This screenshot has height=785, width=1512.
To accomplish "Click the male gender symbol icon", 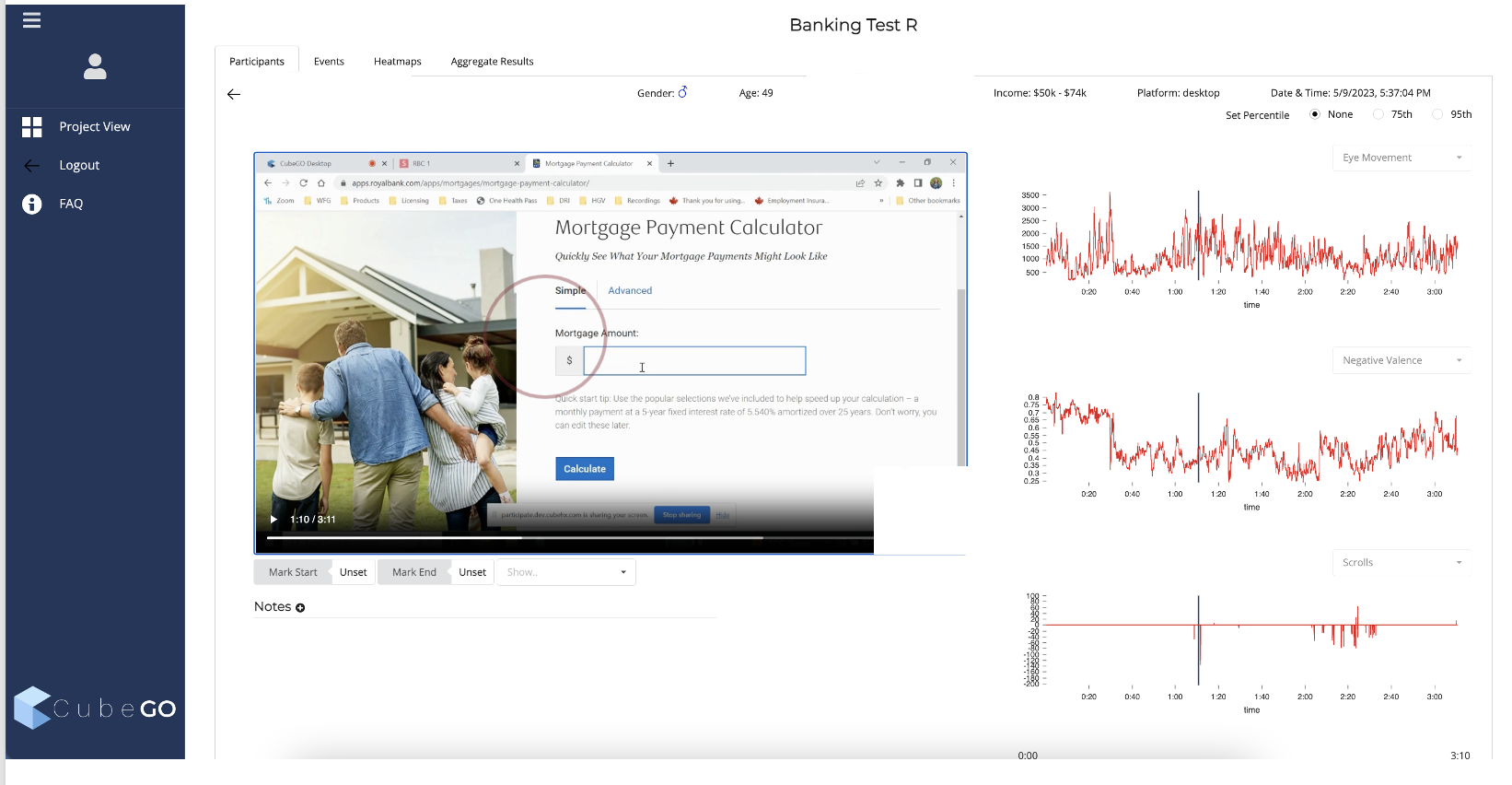I will pos(682,92).
